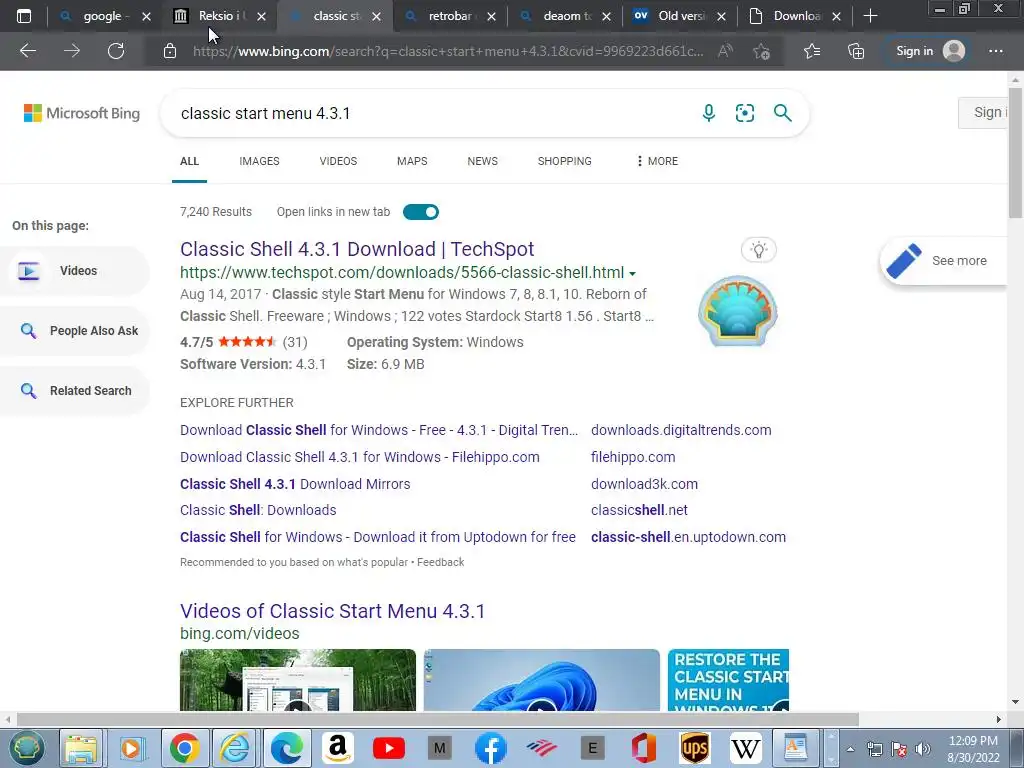Click the vertical scrollbar thumb
The height and width of the screenshot is (768, 1024).
point(1015,153)
